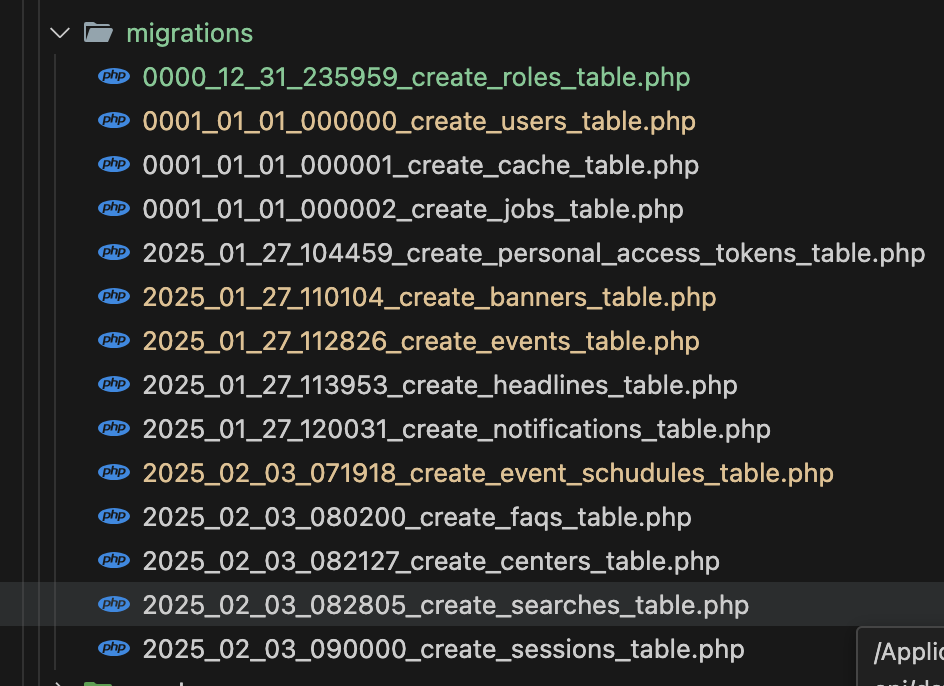Click PHP icon beside personal_access_tokens file
The image size is (944, 686).
coord(114,253)
